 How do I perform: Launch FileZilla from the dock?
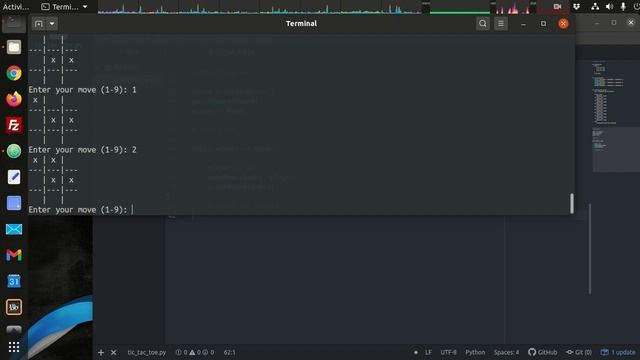(x=14, y=125)
